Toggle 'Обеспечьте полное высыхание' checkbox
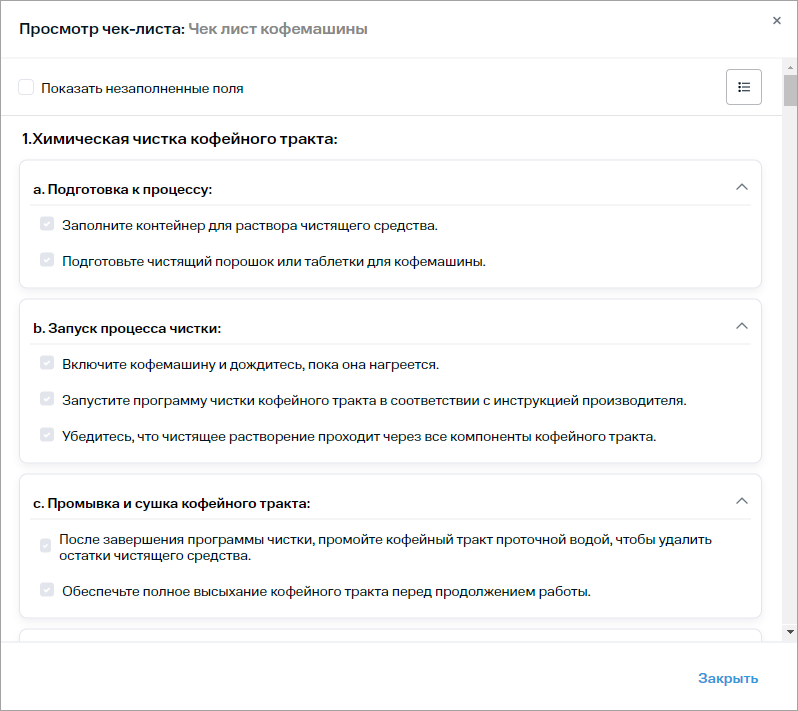The height and width of the screenshot is (711, 798). click(46, 591)
